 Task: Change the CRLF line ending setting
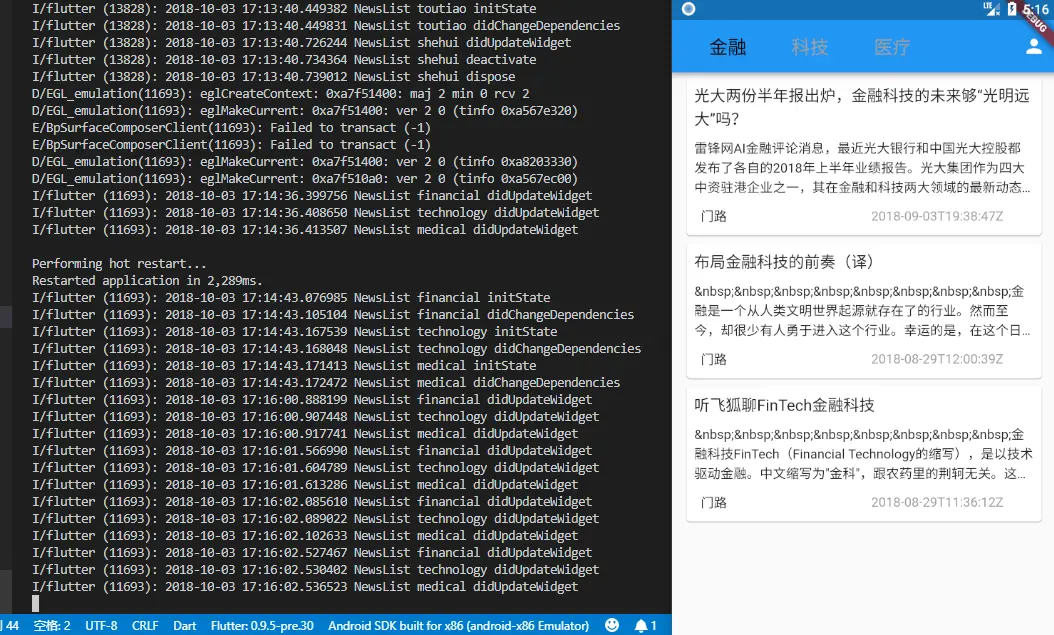pos(145,626)
